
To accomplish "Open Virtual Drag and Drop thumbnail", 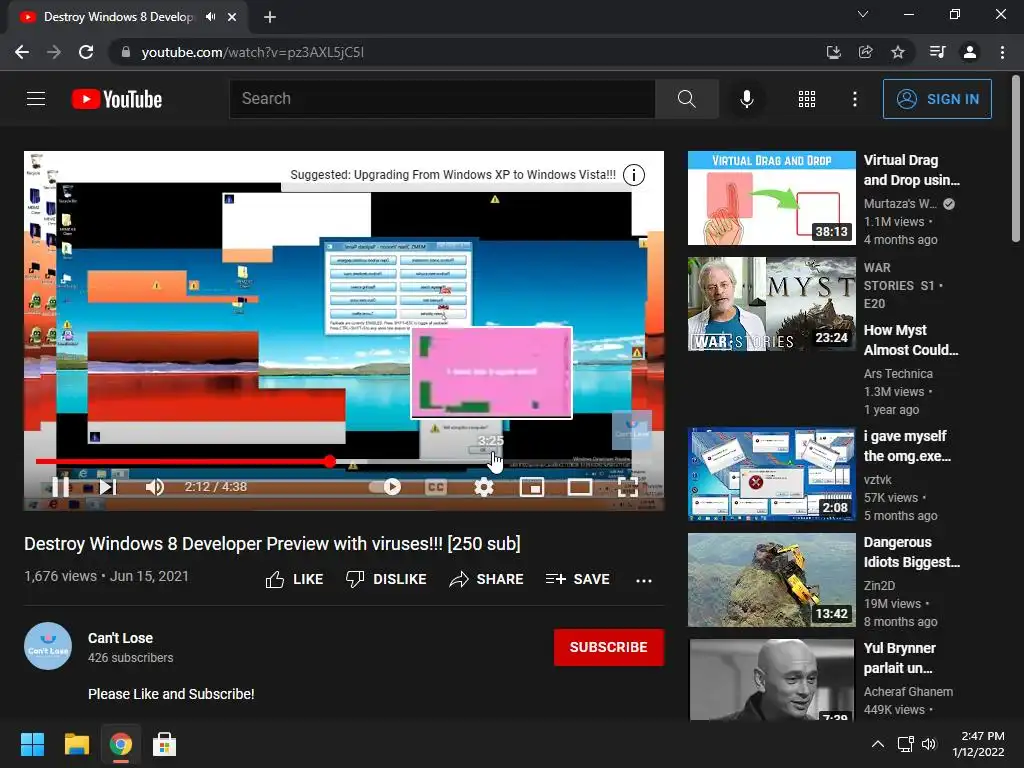I will 771,198.
